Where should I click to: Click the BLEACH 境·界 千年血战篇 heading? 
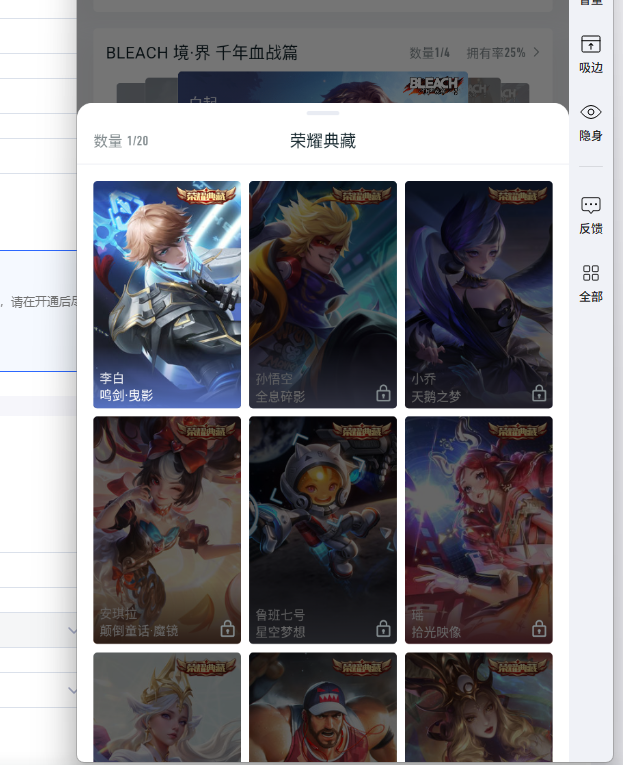pyautogui.click(x=202, y=53)
